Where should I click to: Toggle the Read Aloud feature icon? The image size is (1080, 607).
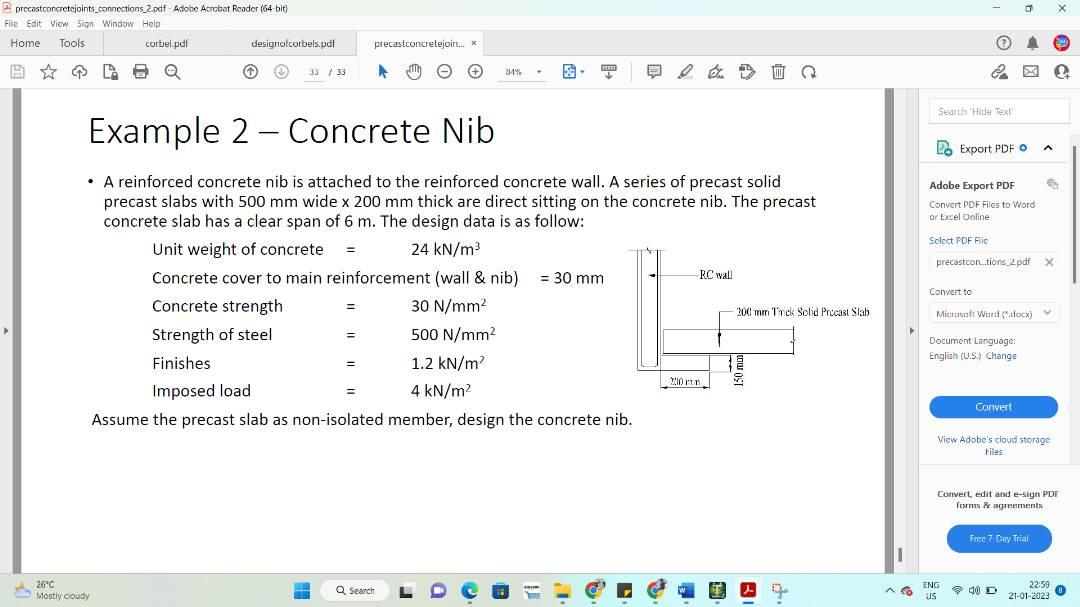pyautogui.click(x=609, y=71)
